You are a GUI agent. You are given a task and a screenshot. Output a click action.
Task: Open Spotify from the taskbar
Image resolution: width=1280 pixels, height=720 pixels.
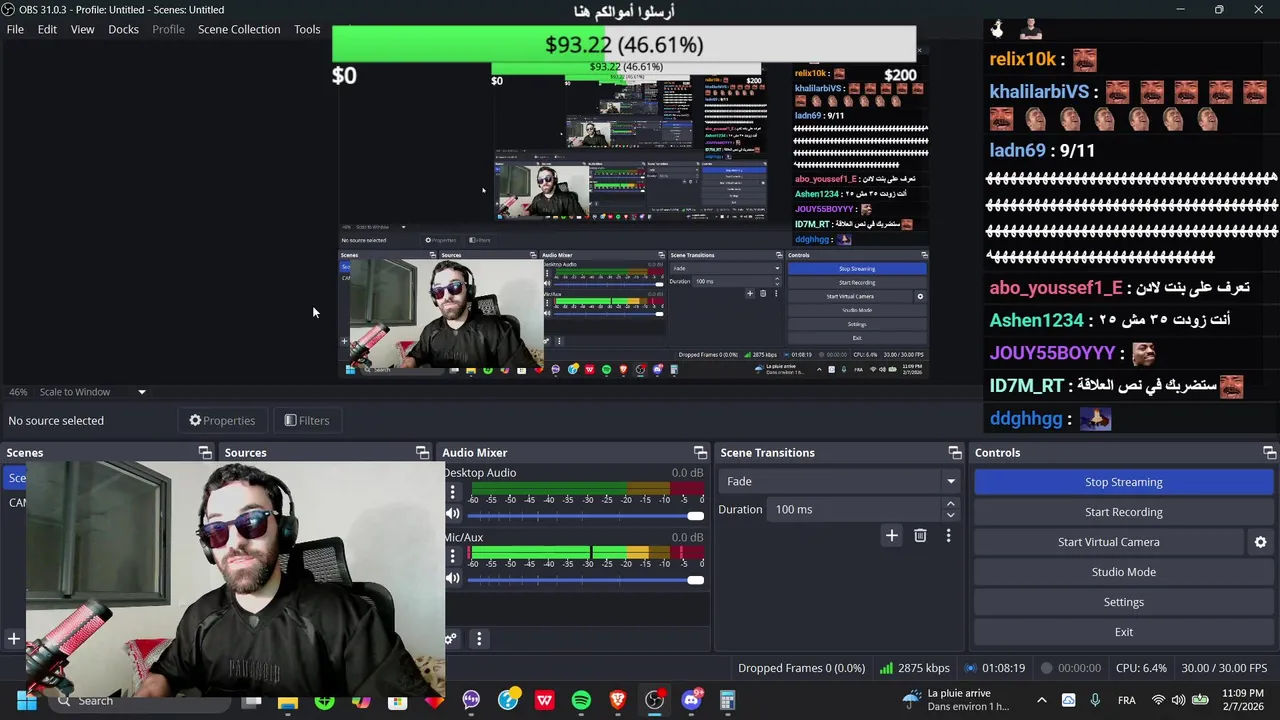click(581, 701)
